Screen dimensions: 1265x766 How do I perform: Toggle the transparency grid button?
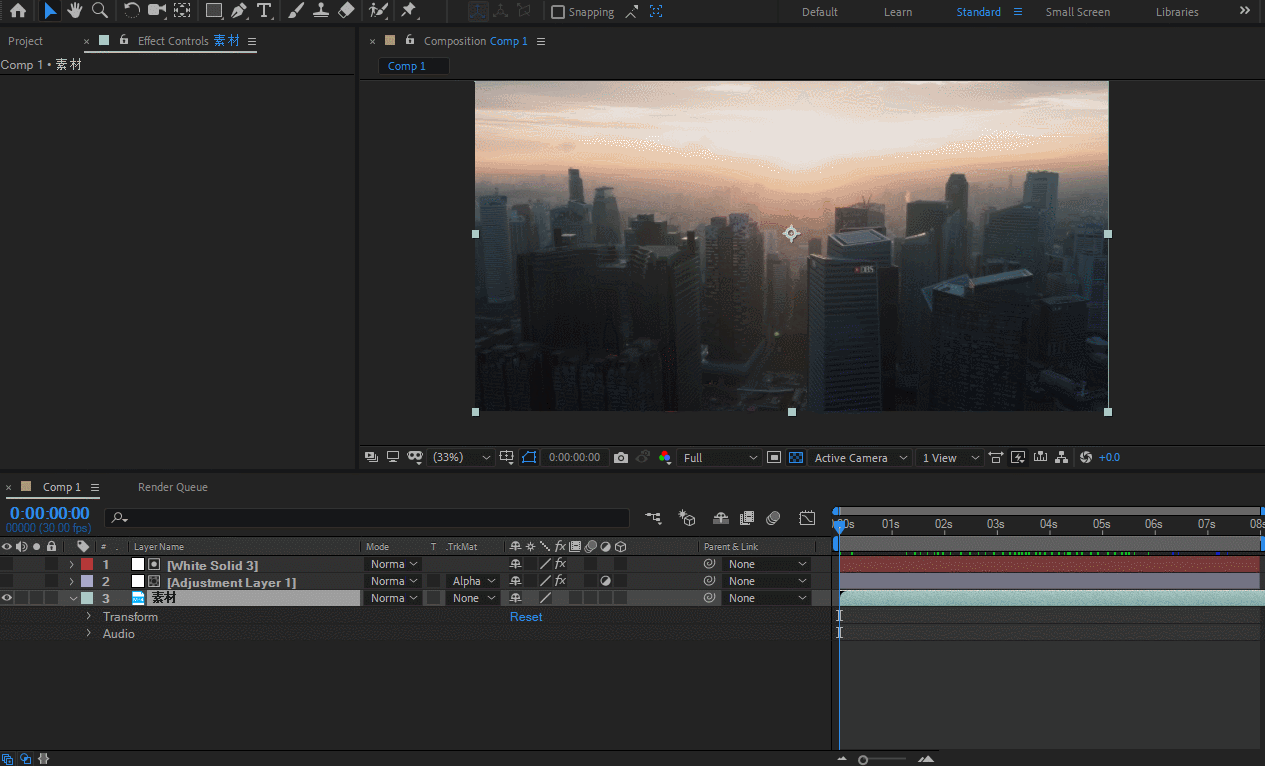point(796,457)
